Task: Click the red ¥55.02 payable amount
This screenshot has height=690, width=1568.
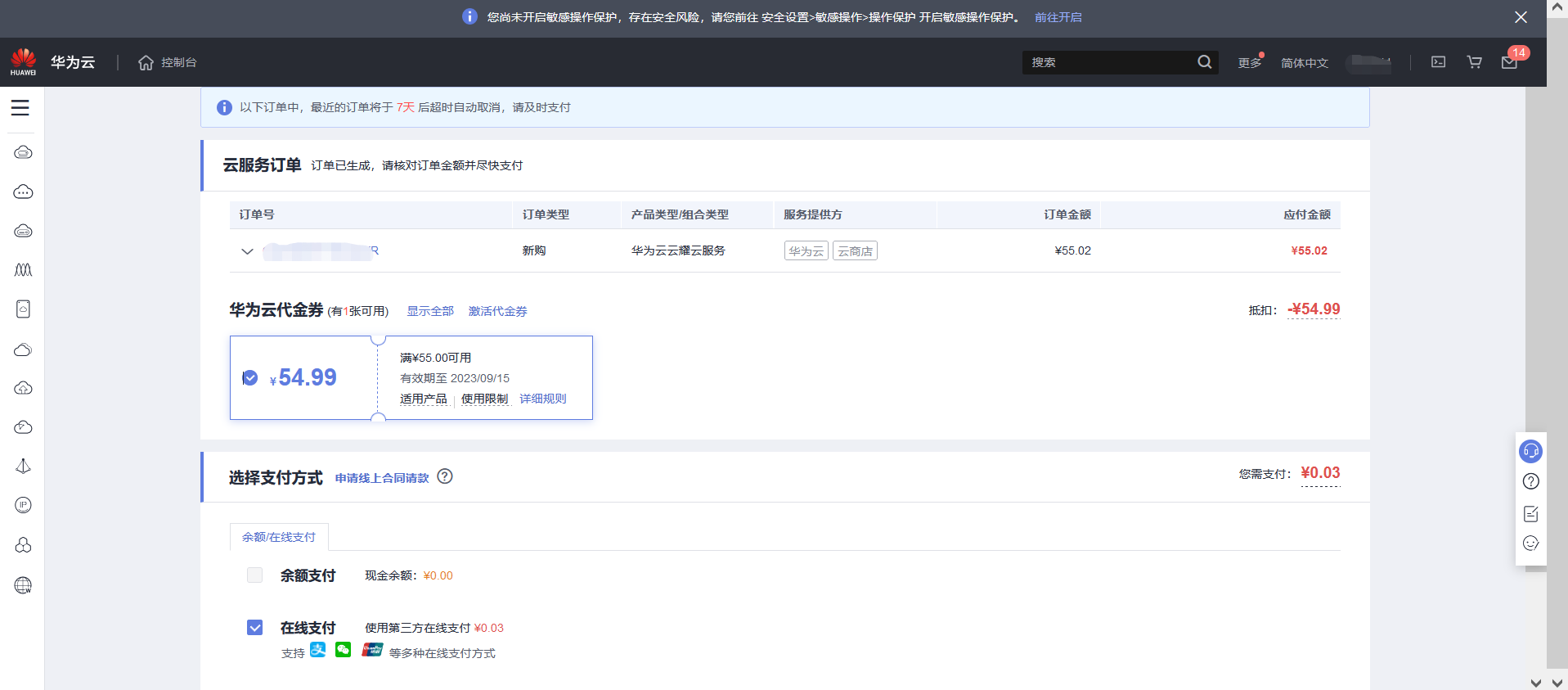Action: tap(1309, 250)
